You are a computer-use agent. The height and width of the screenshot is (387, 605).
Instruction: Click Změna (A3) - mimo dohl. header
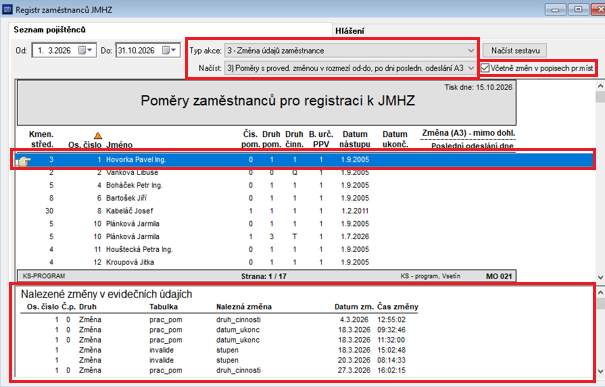(x=468, y=133)
